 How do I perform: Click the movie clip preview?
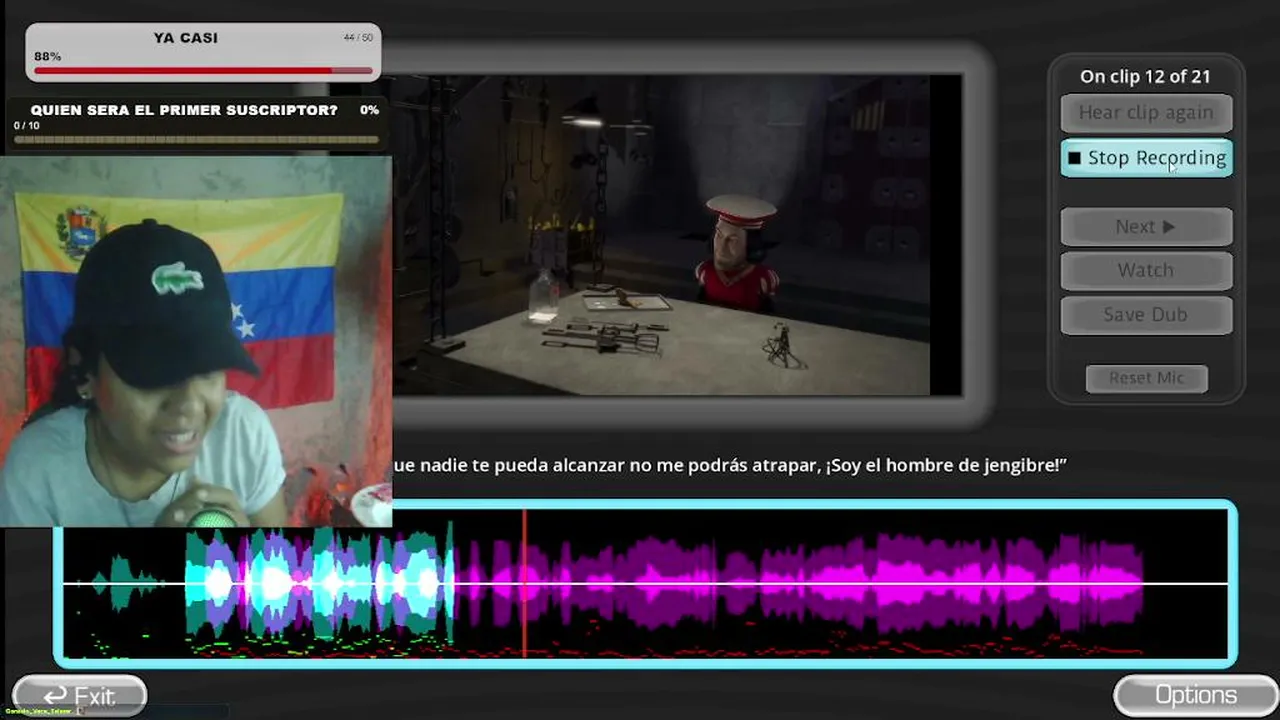[661, 235]
